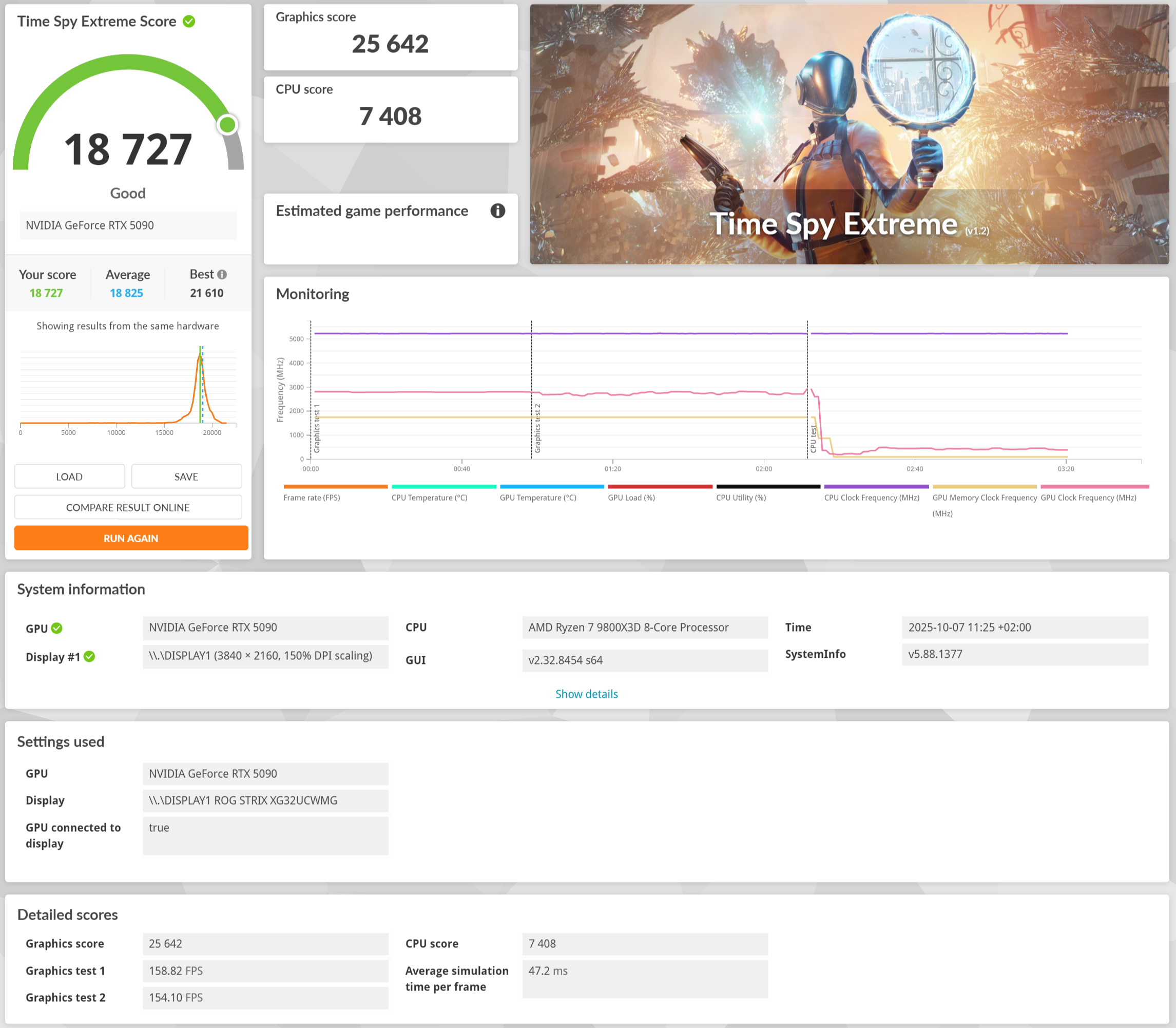This screenshot has width=1176, height=1028.
Task: Toggle the CPU Temperature legend series
Action: click(429, 498)
